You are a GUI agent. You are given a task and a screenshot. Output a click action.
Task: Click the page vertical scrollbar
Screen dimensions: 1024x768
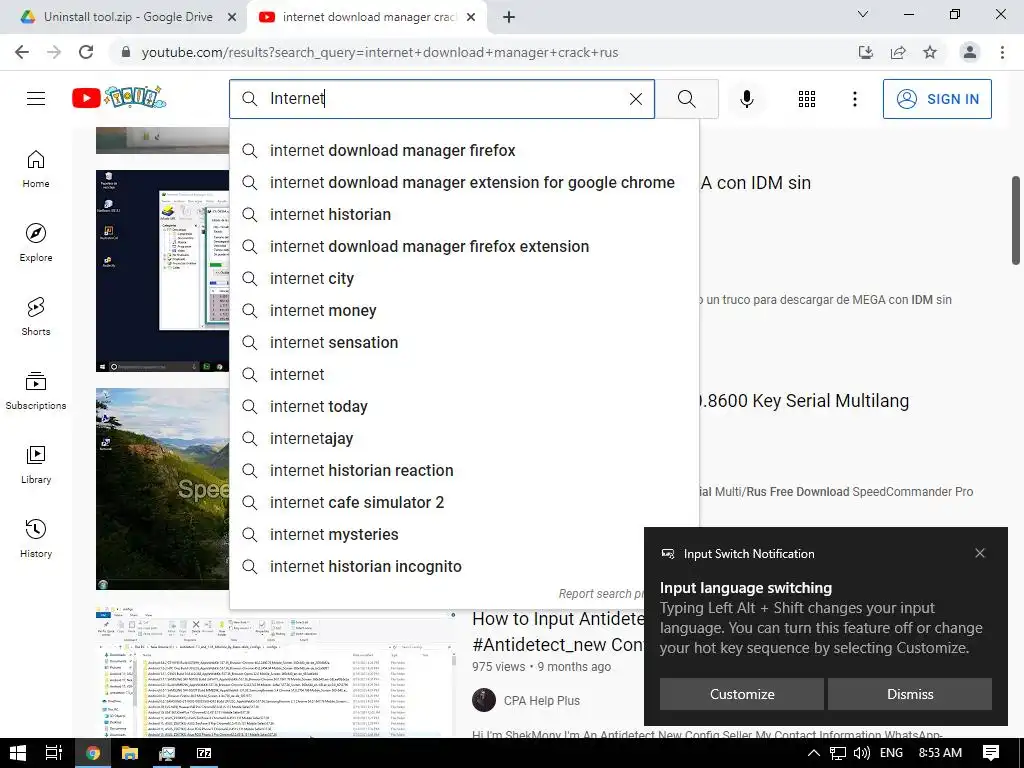(x=1016, y=220)
